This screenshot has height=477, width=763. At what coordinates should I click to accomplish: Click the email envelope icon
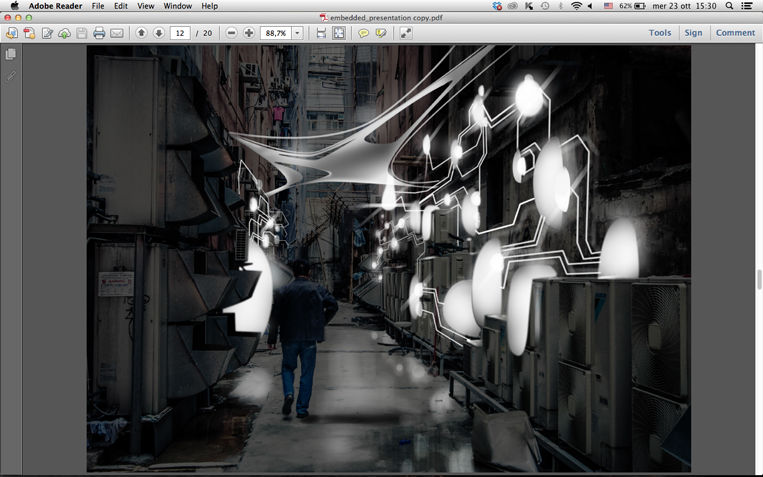pyautogui.click(x=117, y=33)
